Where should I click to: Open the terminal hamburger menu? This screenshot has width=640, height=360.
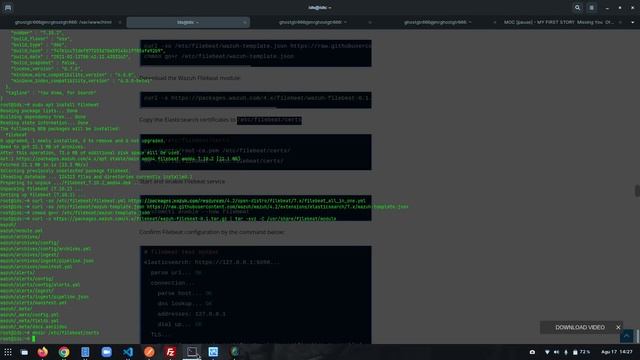pos(591,7)
